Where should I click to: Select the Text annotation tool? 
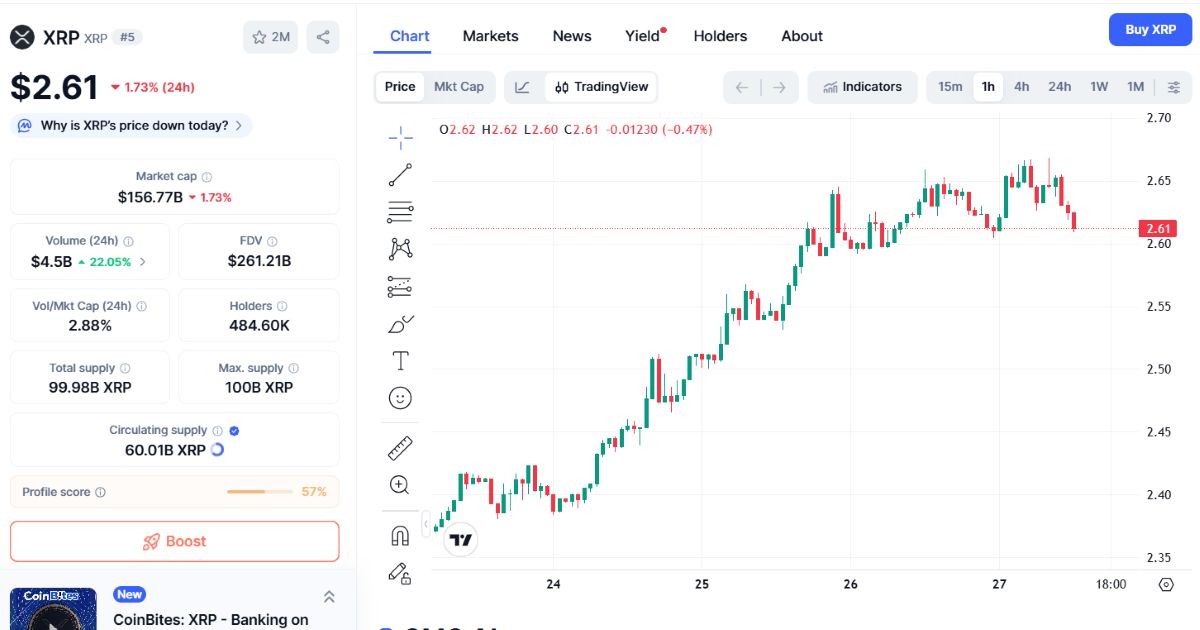(400, 361)
